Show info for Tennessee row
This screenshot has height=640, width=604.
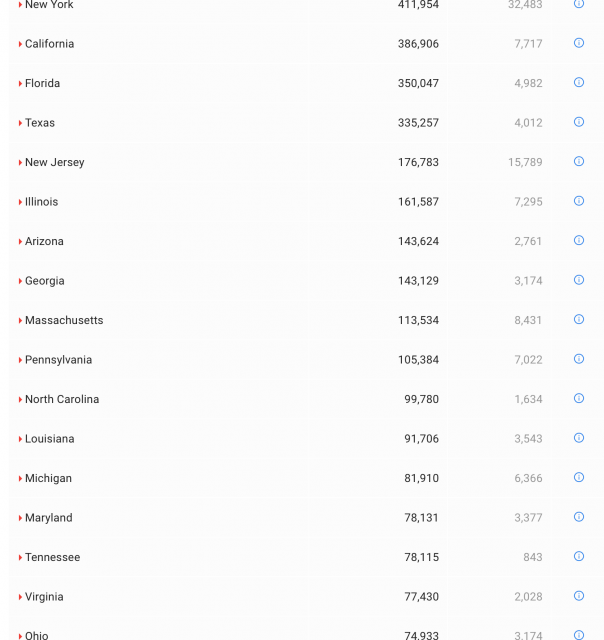(x=578, y=557)
